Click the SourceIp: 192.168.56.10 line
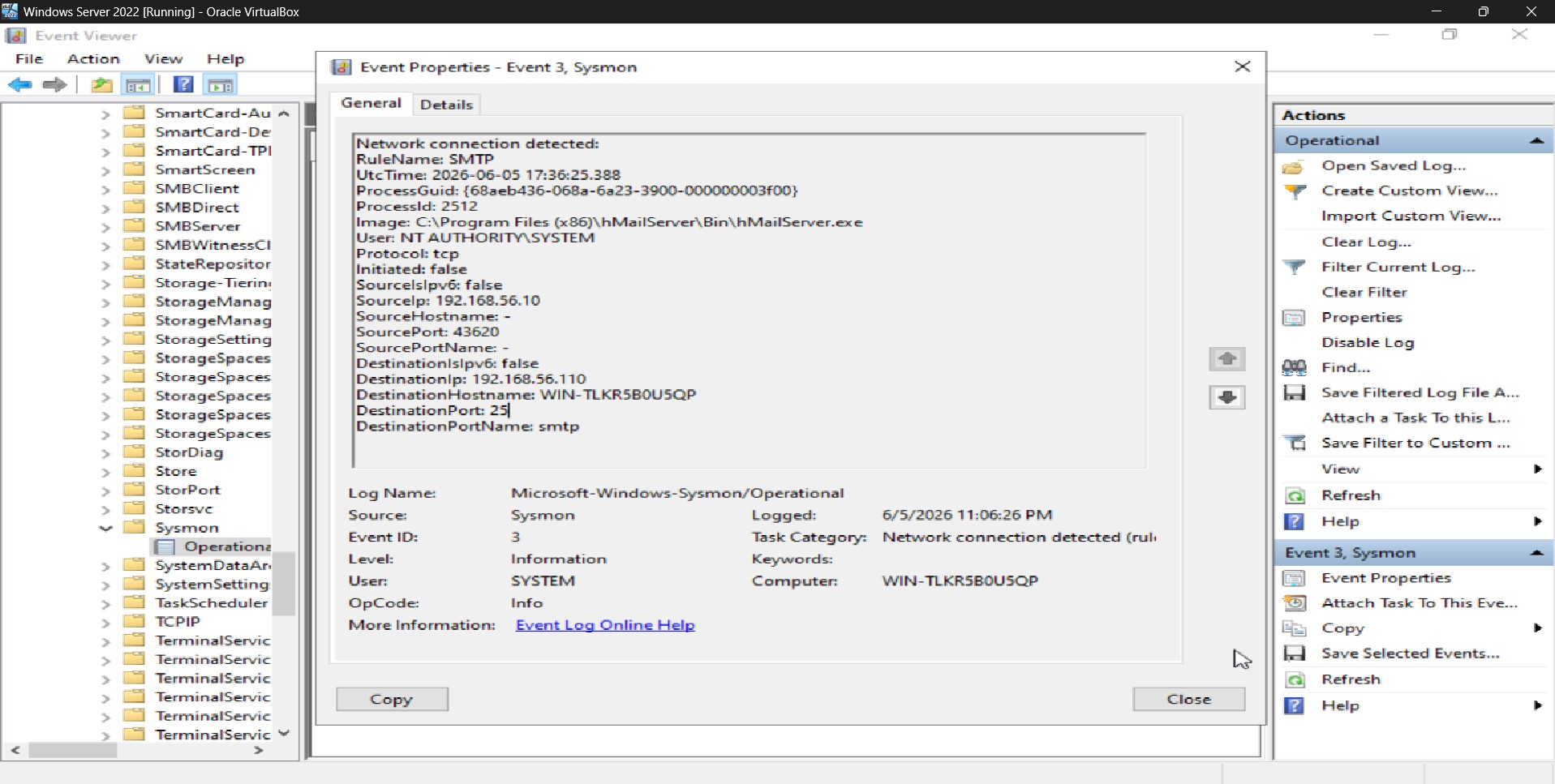1555x784 pixels. point(448,301)
